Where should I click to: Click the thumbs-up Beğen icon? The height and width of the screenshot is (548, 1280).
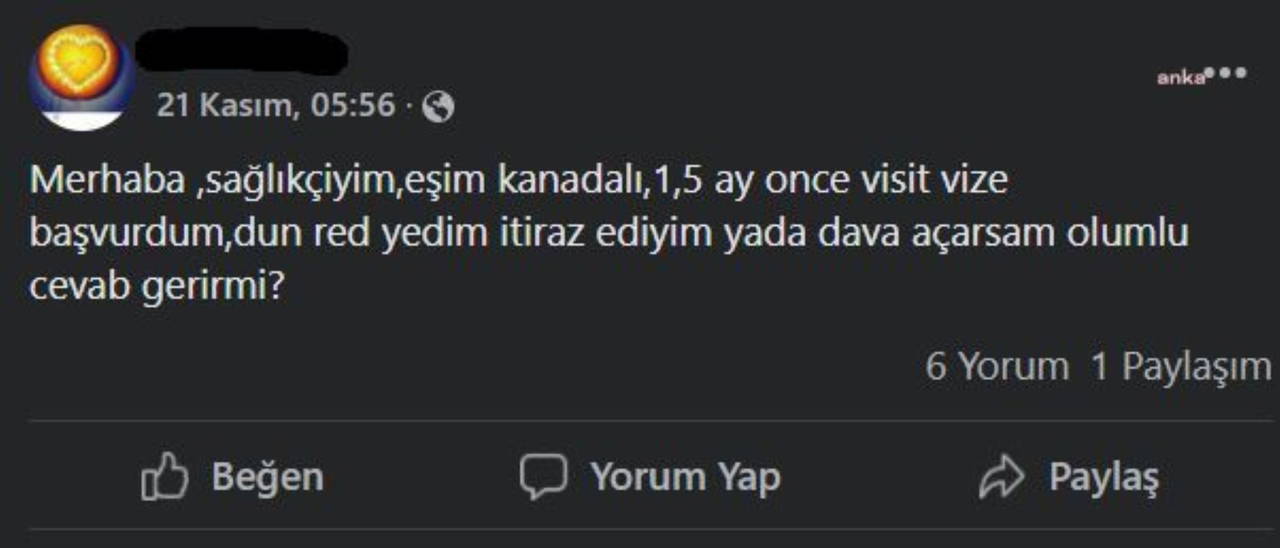coord(164,477)
